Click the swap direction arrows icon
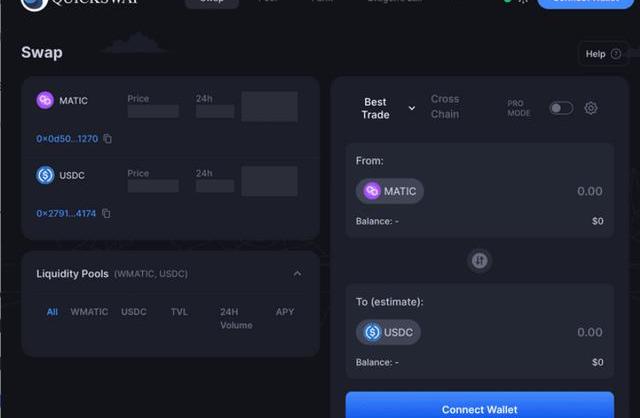 point(480,260)
